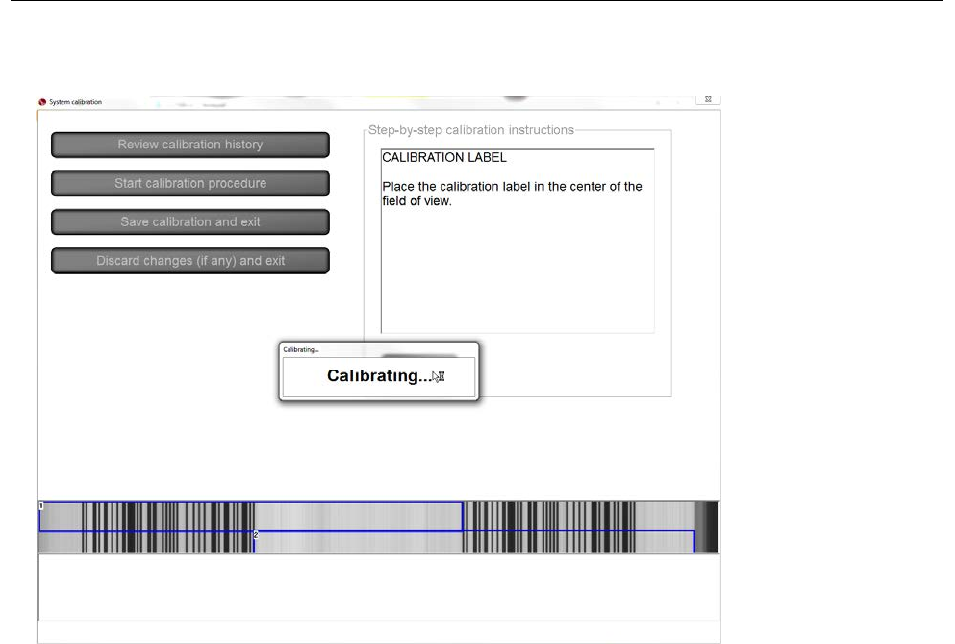Click the 'Calibrating...' popup message
This screenshot has height=644, width=955.
378,377
